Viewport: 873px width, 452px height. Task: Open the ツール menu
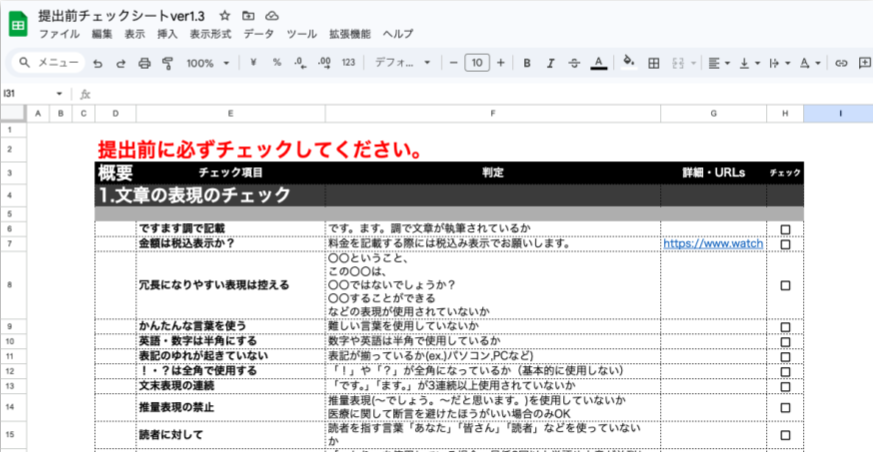[302, 34]
